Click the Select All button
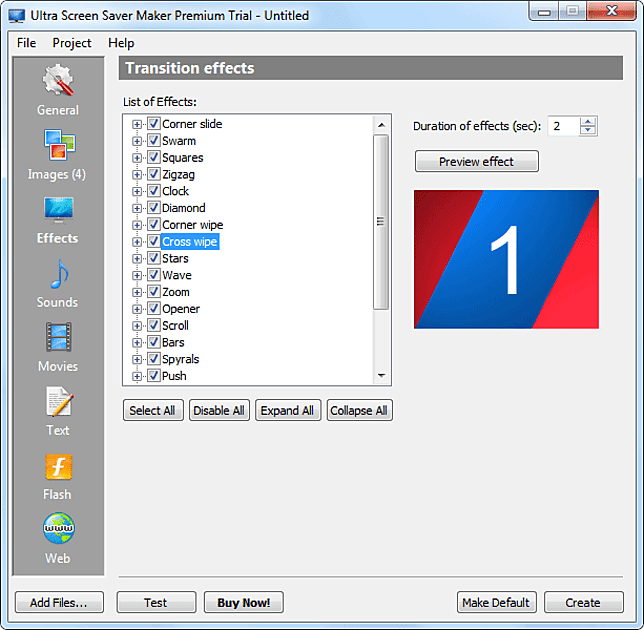Screen dimensions: 644x630 tap(153, 410)
